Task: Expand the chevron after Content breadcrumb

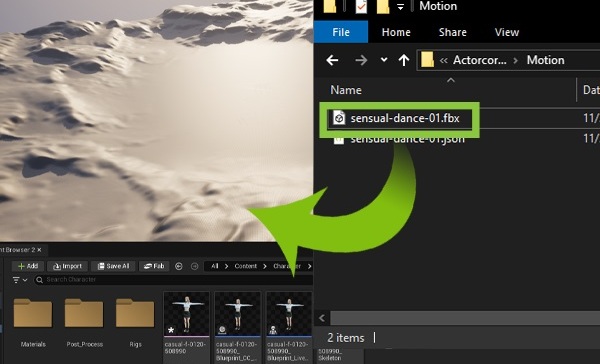Action: 265,266
